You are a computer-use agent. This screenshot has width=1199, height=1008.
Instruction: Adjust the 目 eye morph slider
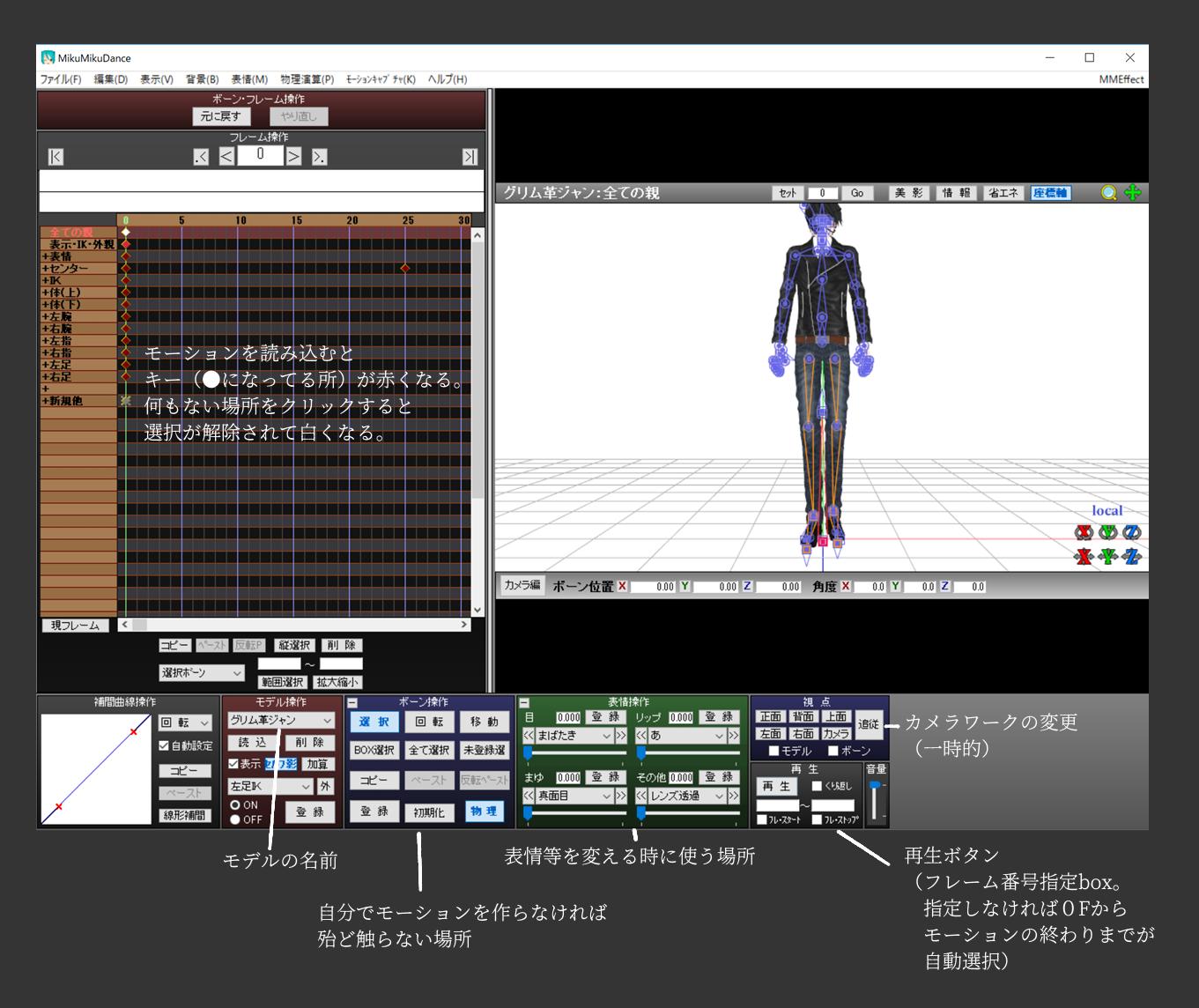[575, 752]
